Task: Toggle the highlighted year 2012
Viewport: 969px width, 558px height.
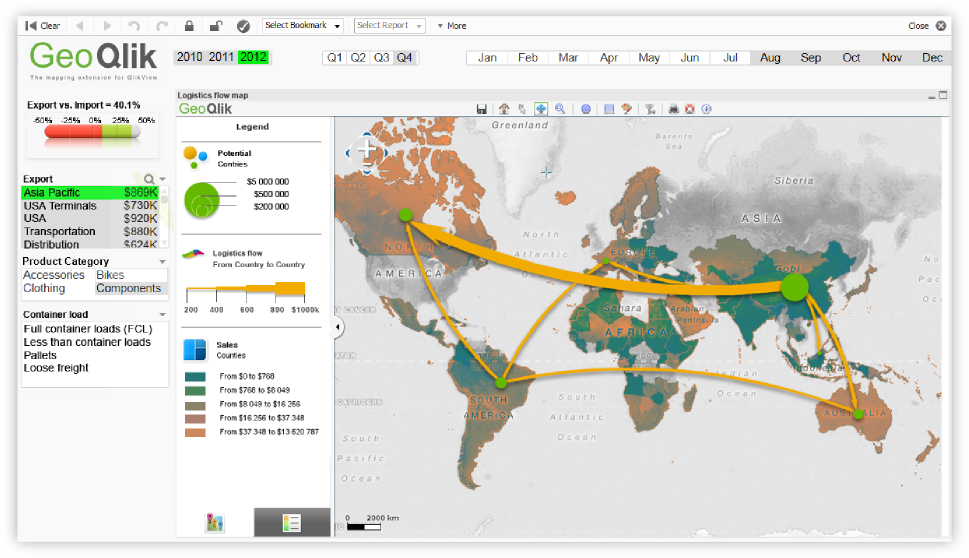Action: tap(253, 57)
